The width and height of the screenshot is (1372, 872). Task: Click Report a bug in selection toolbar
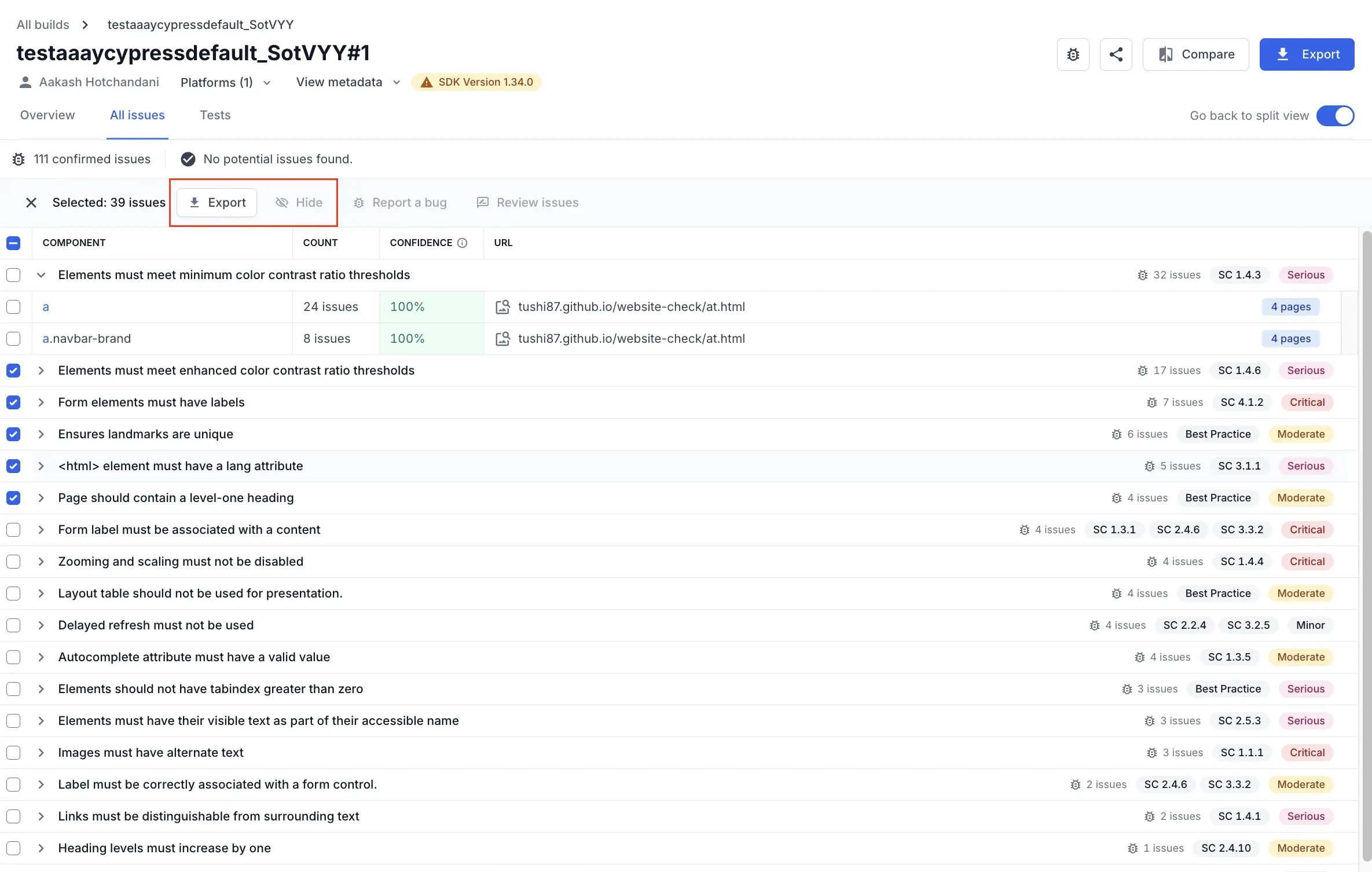pos(400,203)
